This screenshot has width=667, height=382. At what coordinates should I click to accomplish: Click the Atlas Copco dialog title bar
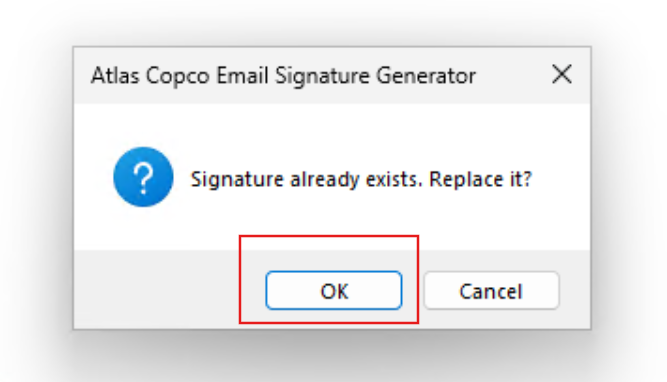(x=332, y=75)
